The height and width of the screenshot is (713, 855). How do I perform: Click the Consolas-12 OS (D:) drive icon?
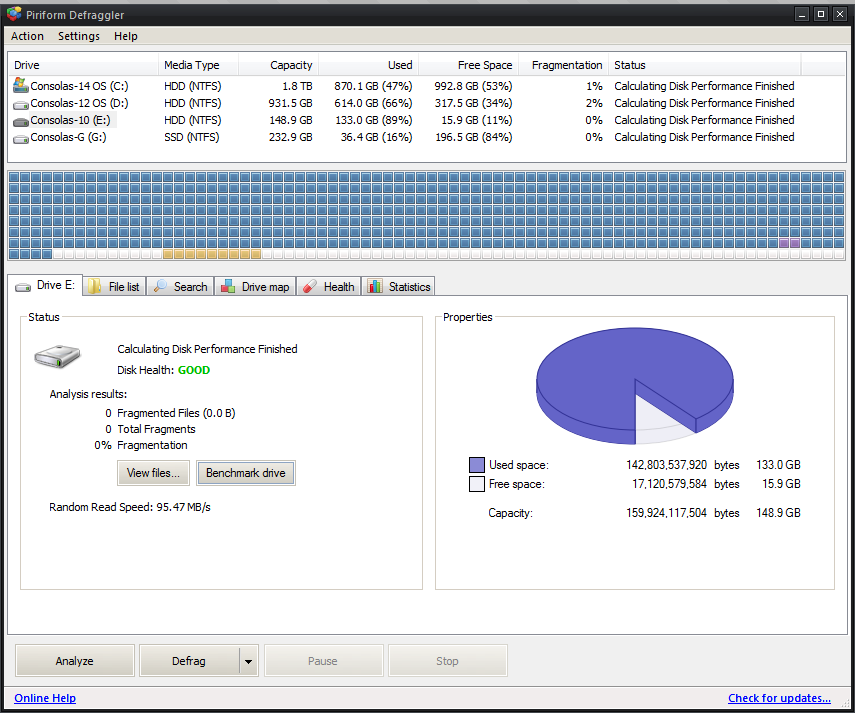[21, 104]
